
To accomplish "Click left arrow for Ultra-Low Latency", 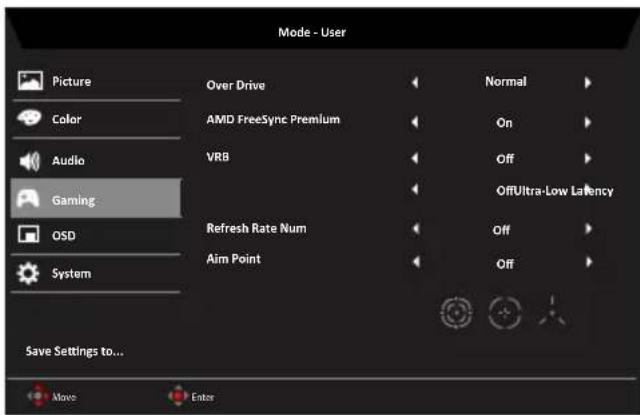I will click(415, 189).
